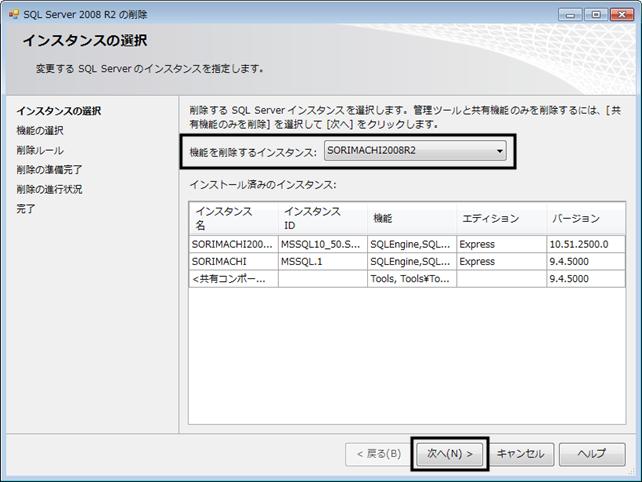Click the MSSQL.1 instance ID cell

tap(323, 261)
